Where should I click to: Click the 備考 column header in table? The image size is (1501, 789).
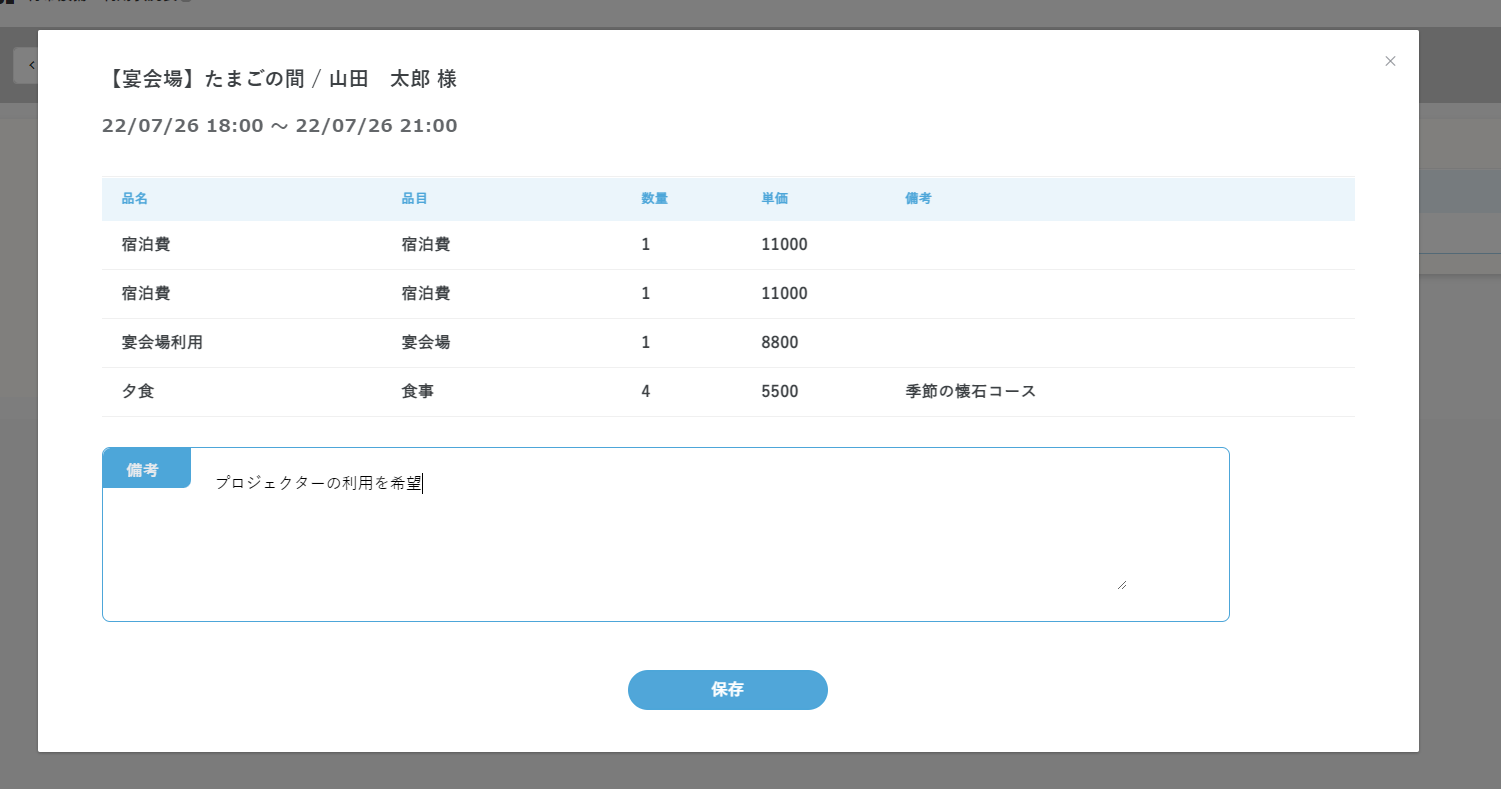pyautogui.click(x=918, y=199)
